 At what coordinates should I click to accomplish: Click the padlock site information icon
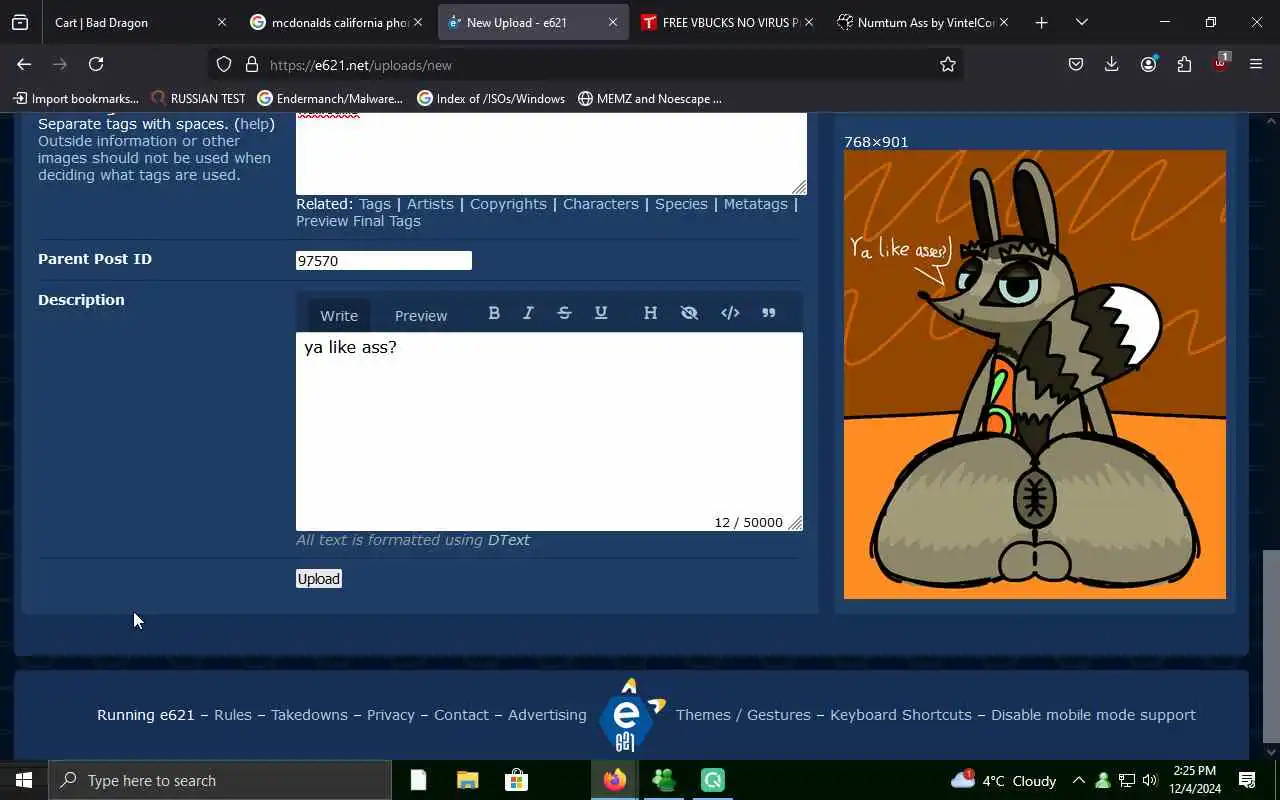pos(252,64)
